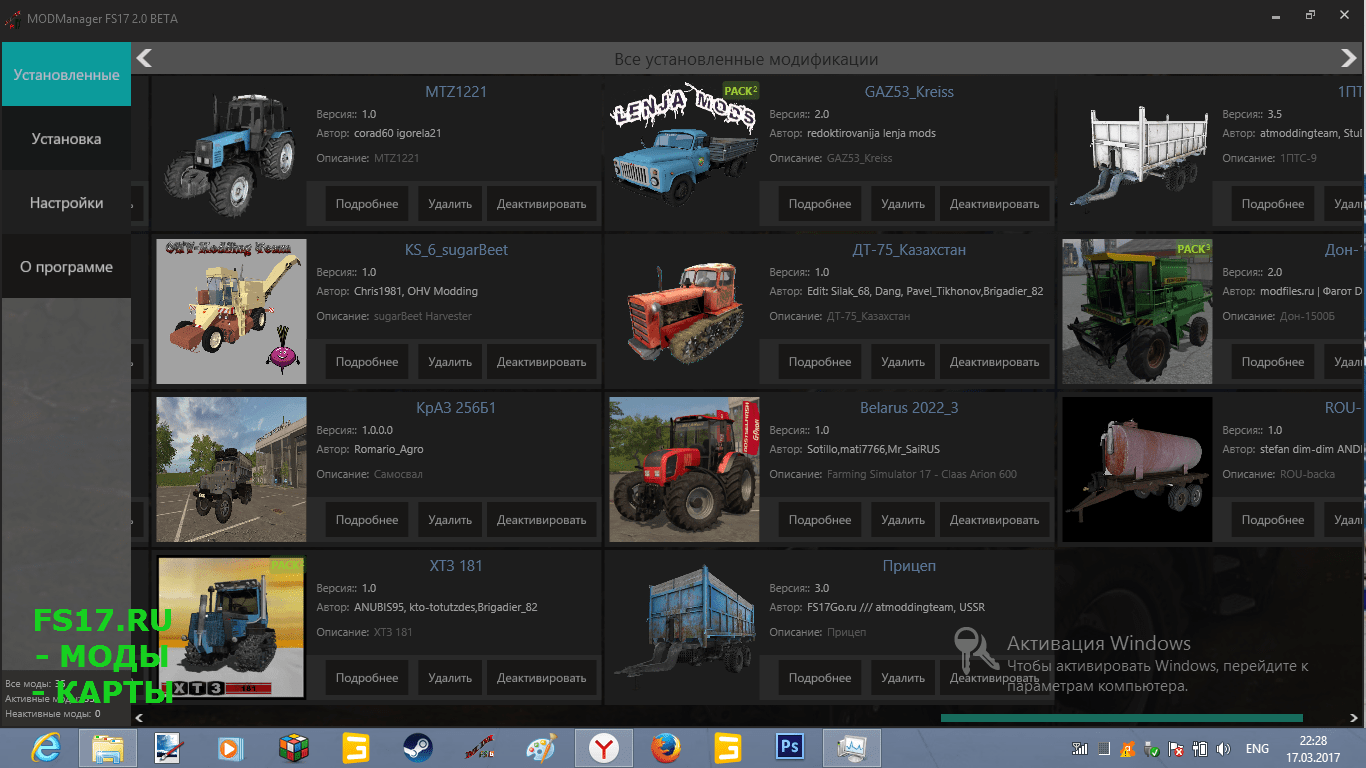Click the ДТ-75 crawler tractor thumbnail

click(x=684, y=311)
